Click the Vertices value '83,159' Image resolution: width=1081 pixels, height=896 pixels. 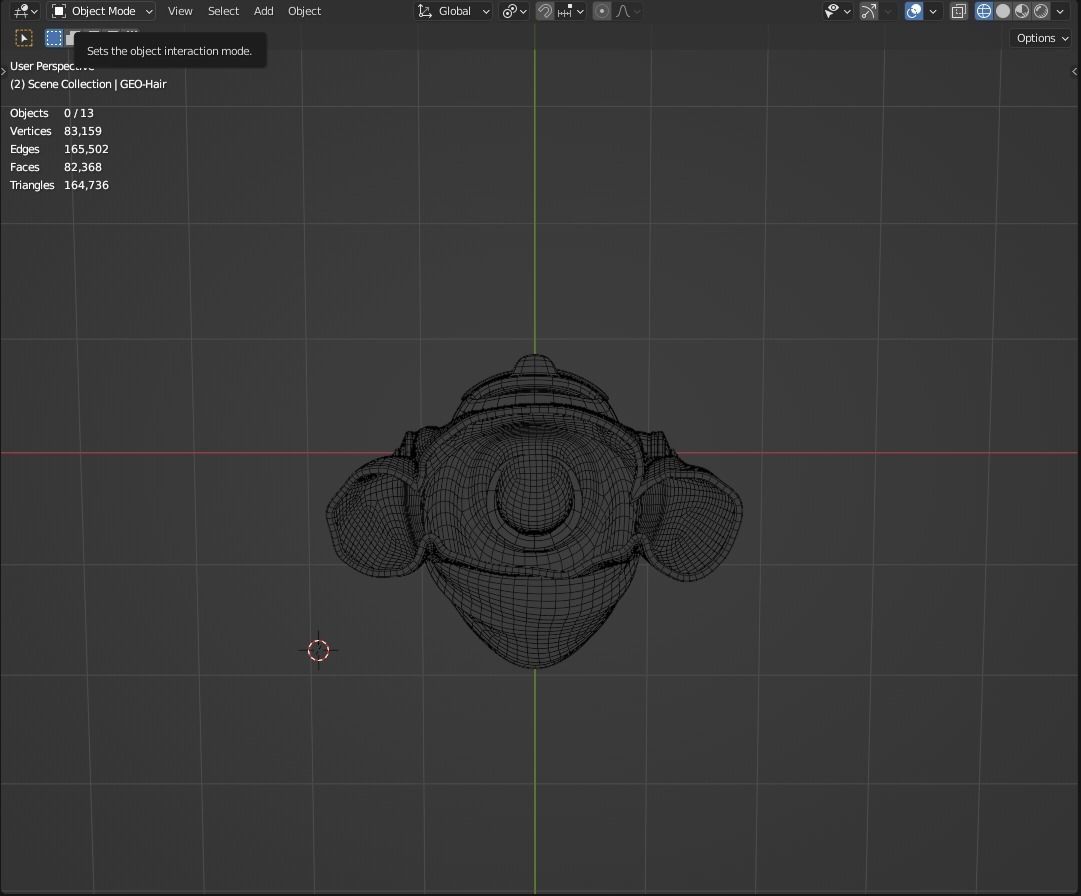pyautogui.click(x=83, y=131)
